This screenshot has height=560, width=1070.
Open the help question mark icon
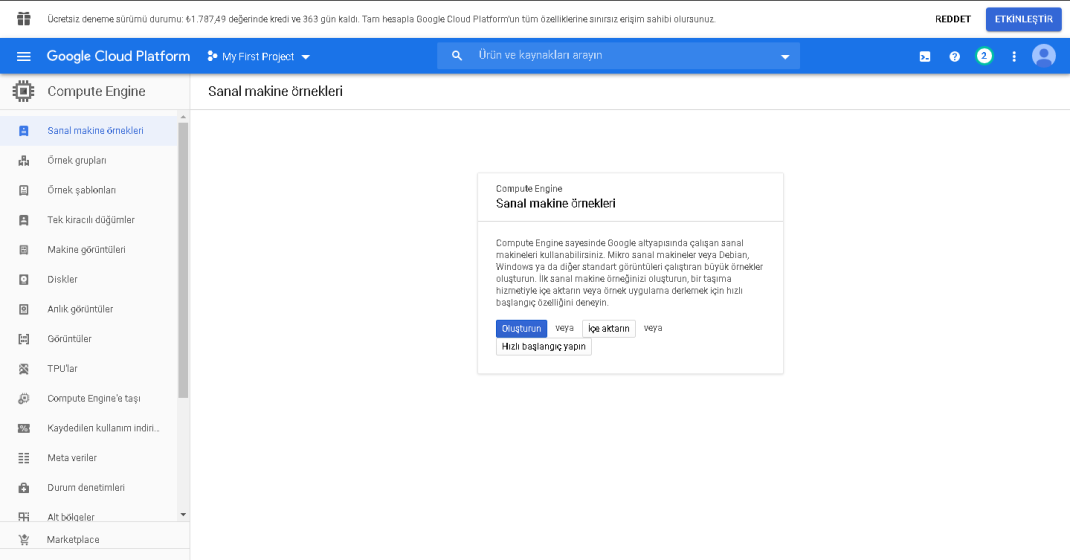pyautogui.click(x=955, y=57)
